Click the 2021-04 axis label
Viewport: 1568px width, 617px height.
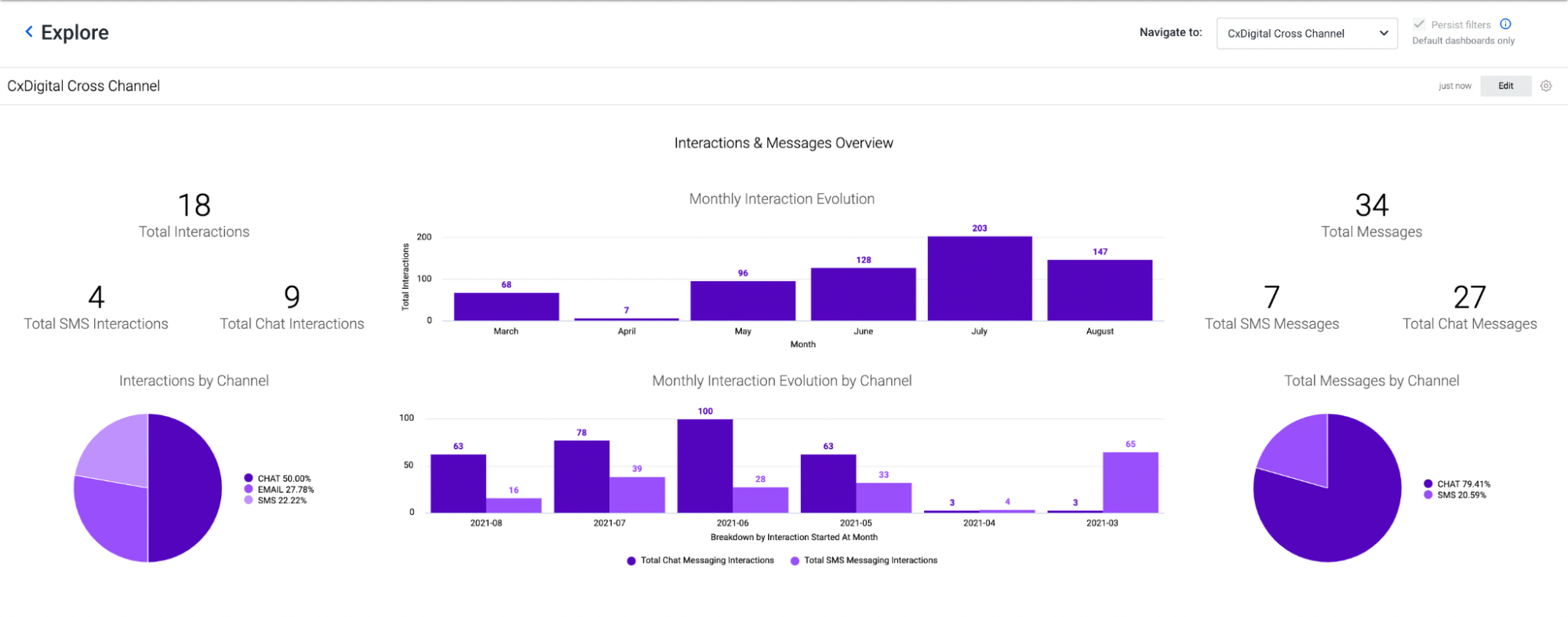click(x=979, y=523)
